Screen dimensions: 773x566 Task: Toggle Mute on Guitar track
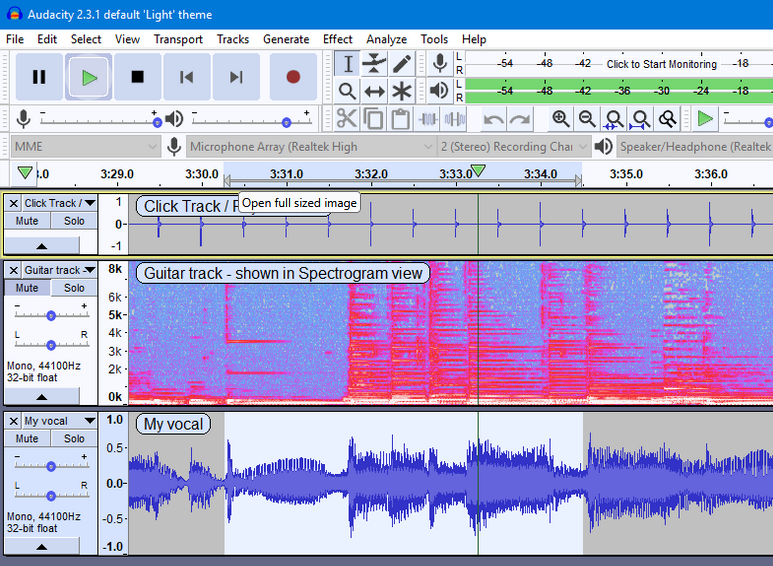(27, 288)
